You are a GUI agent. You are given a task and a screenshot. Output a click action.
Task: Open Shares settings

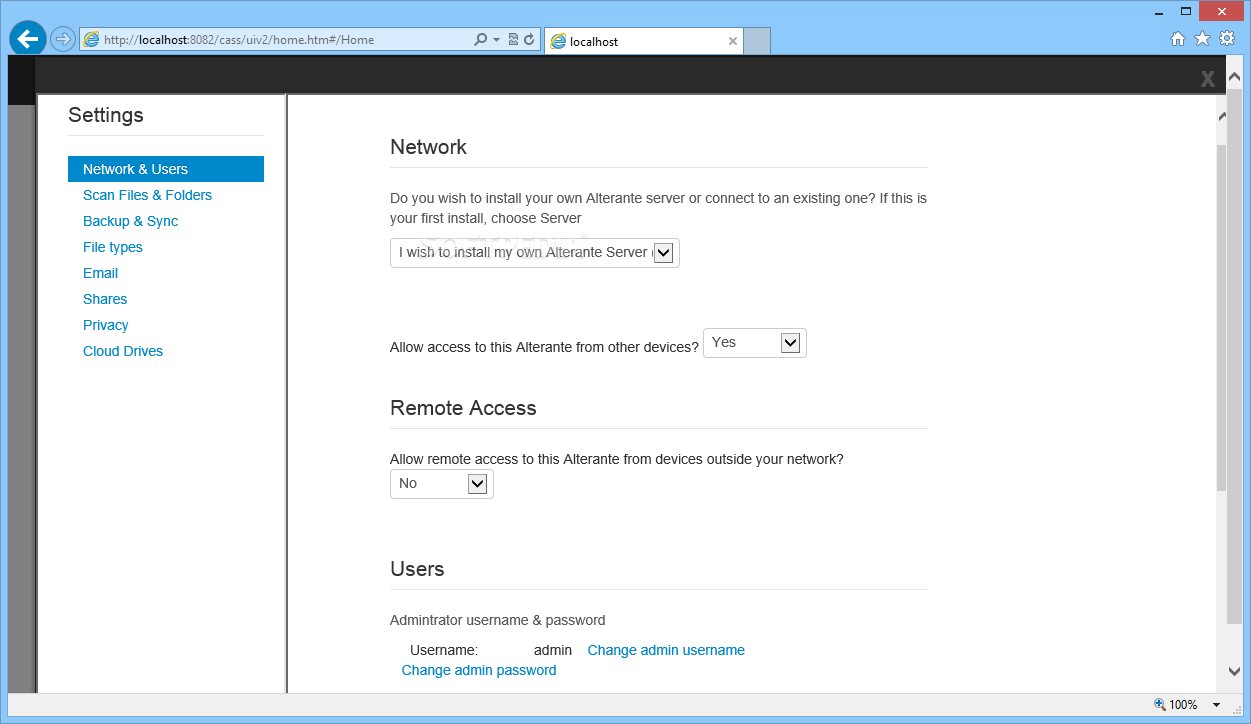click(105, 299)
